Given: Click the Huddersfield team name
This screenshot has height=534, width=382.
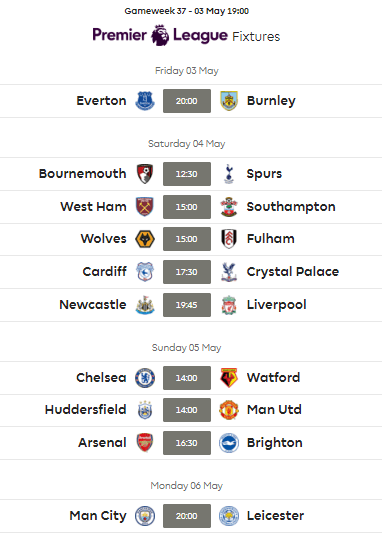Looking at the screenshot, I should click(85, 410).
